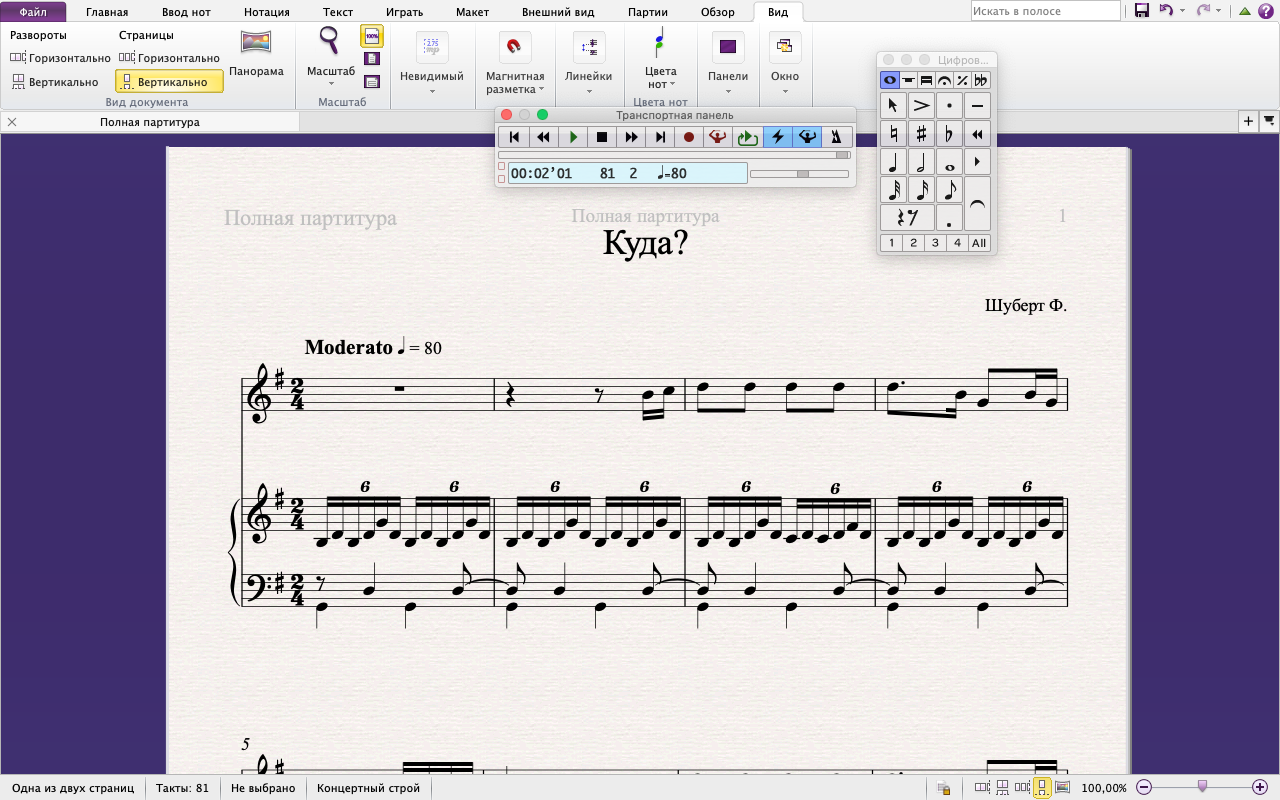Click the Панорама view icon

pyautogui.click(x=256, y=43)
